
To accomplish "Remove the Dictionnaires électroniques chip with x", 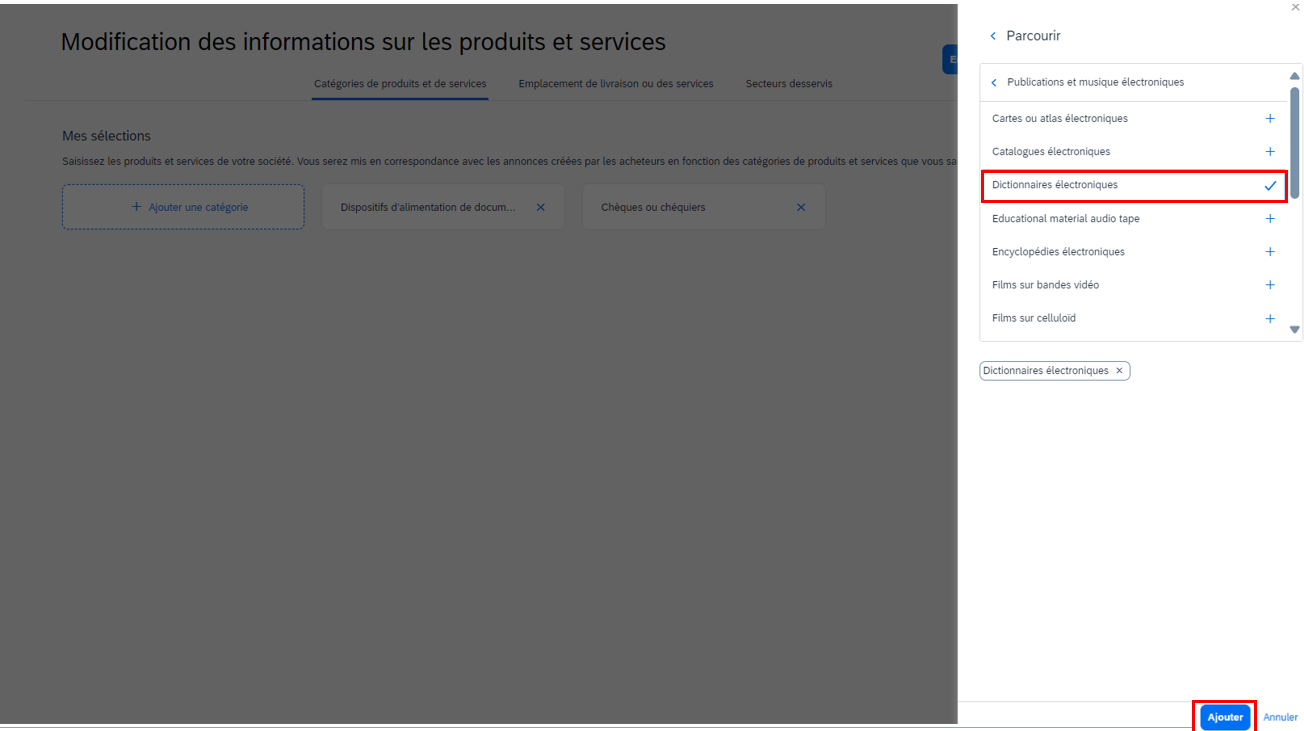I will [1119, 371].
